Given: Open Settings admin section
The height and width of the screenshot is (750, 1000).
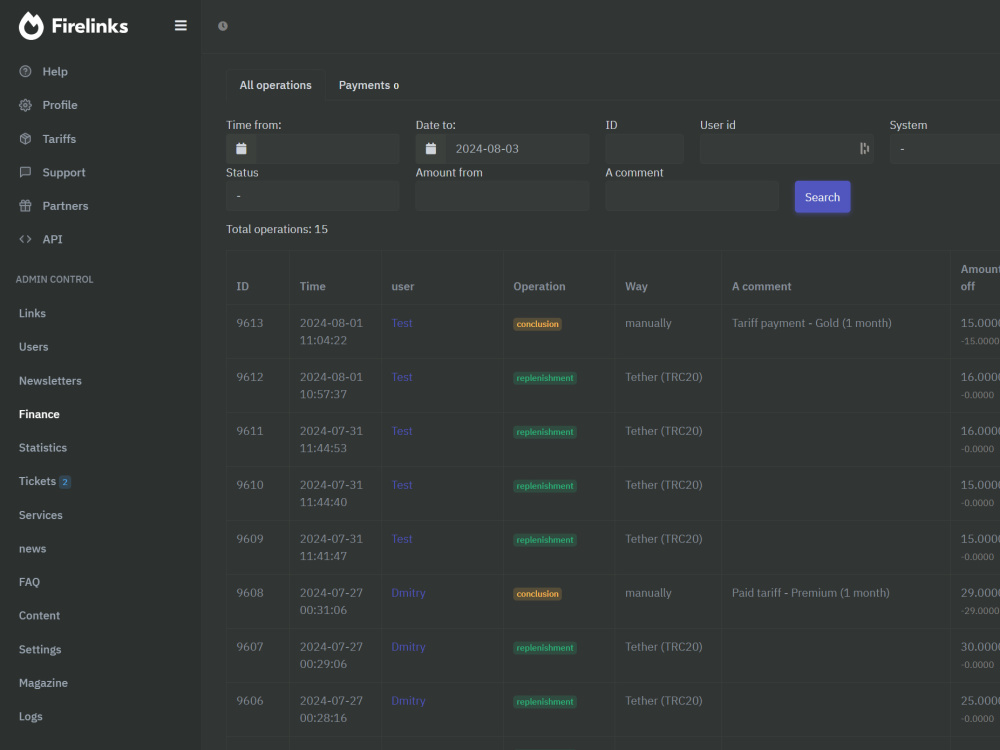Looking at the screenshot, I should point(40,649).
